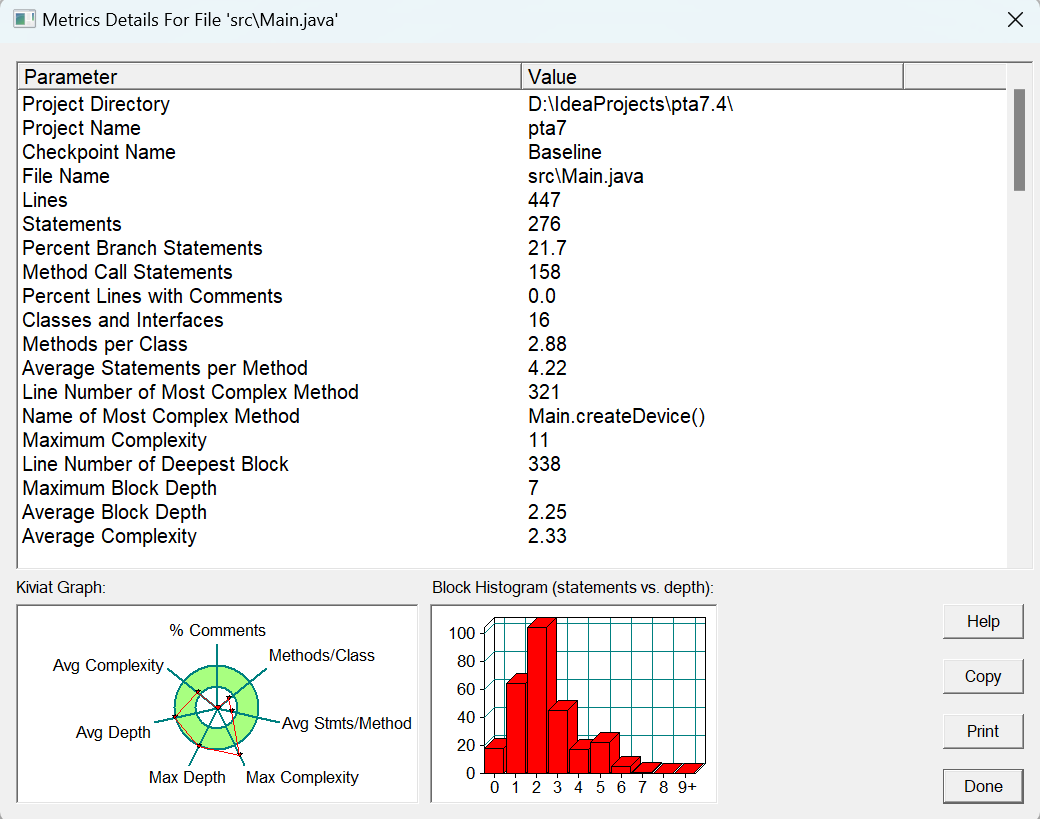Click the window icon in title bar

[25, 19]
